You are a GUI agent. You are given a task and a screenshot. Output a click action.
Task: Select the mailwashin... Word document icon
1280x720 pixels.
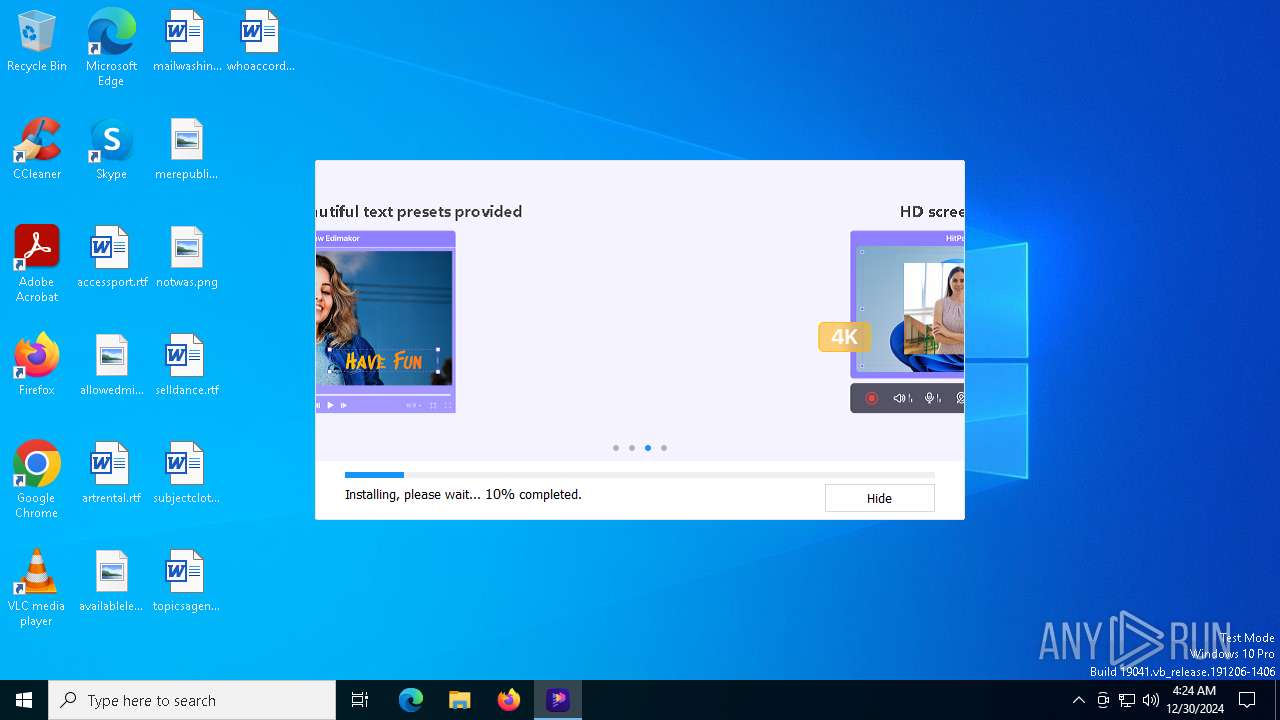186,41
